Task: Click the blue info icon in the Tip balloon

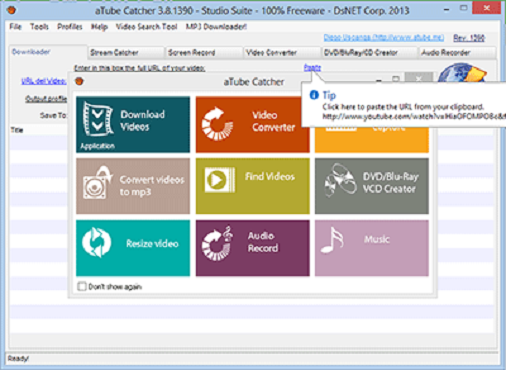Action: (314, 95)
